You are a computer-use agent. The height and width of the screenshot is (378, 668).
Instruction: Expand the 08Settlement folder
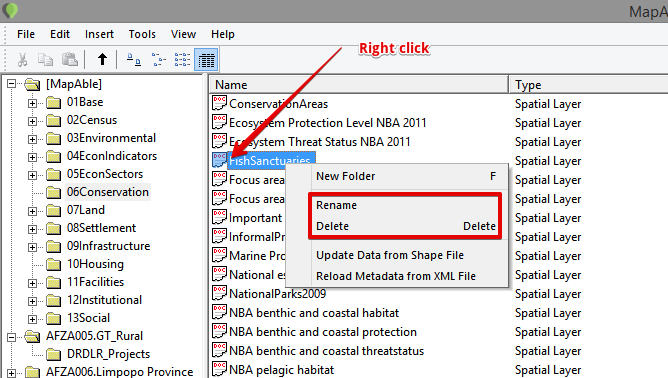(32, 229)
